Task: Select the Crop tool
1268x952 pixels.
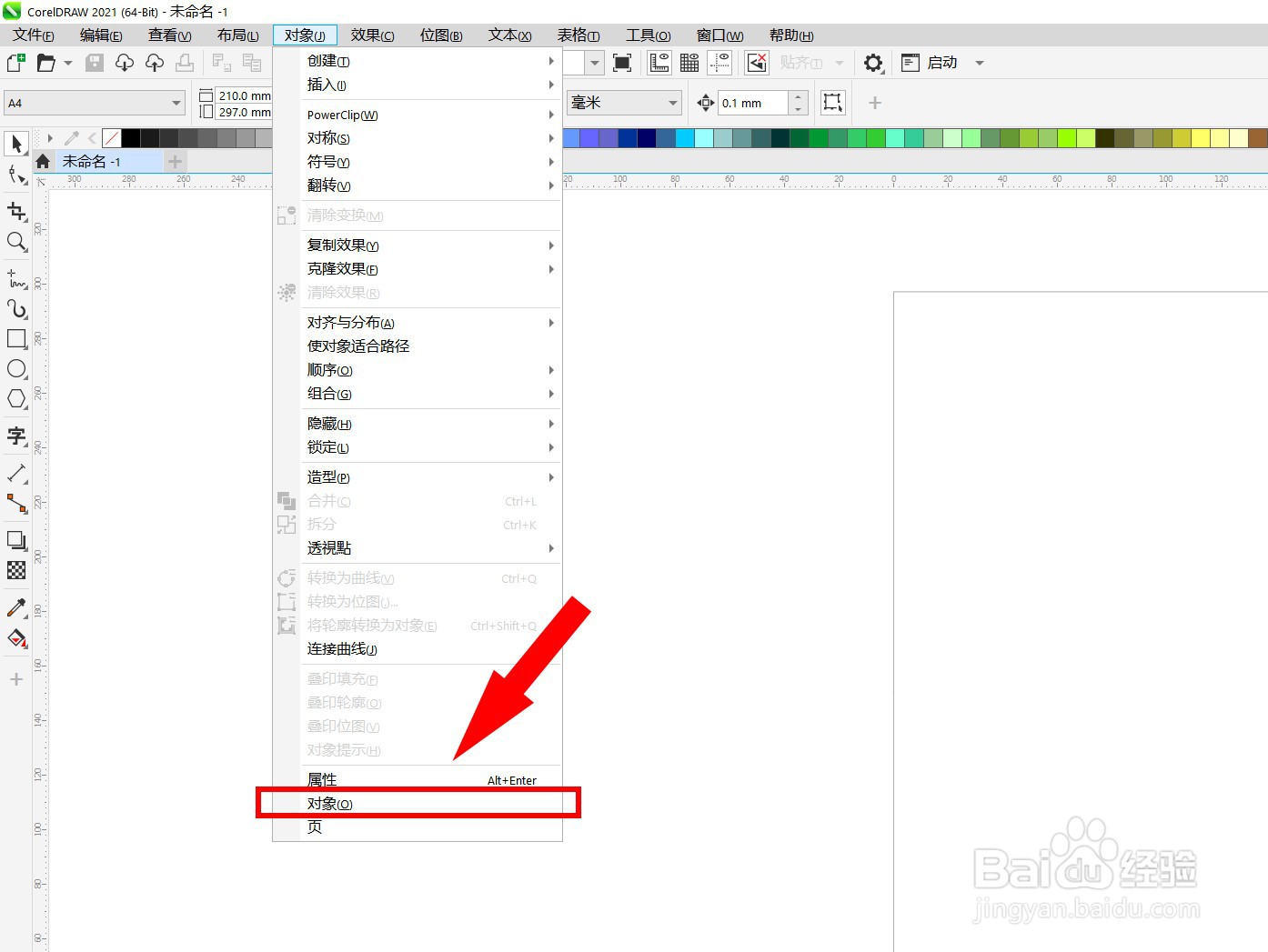Action: pyautogui.click(x=16, y=212)
